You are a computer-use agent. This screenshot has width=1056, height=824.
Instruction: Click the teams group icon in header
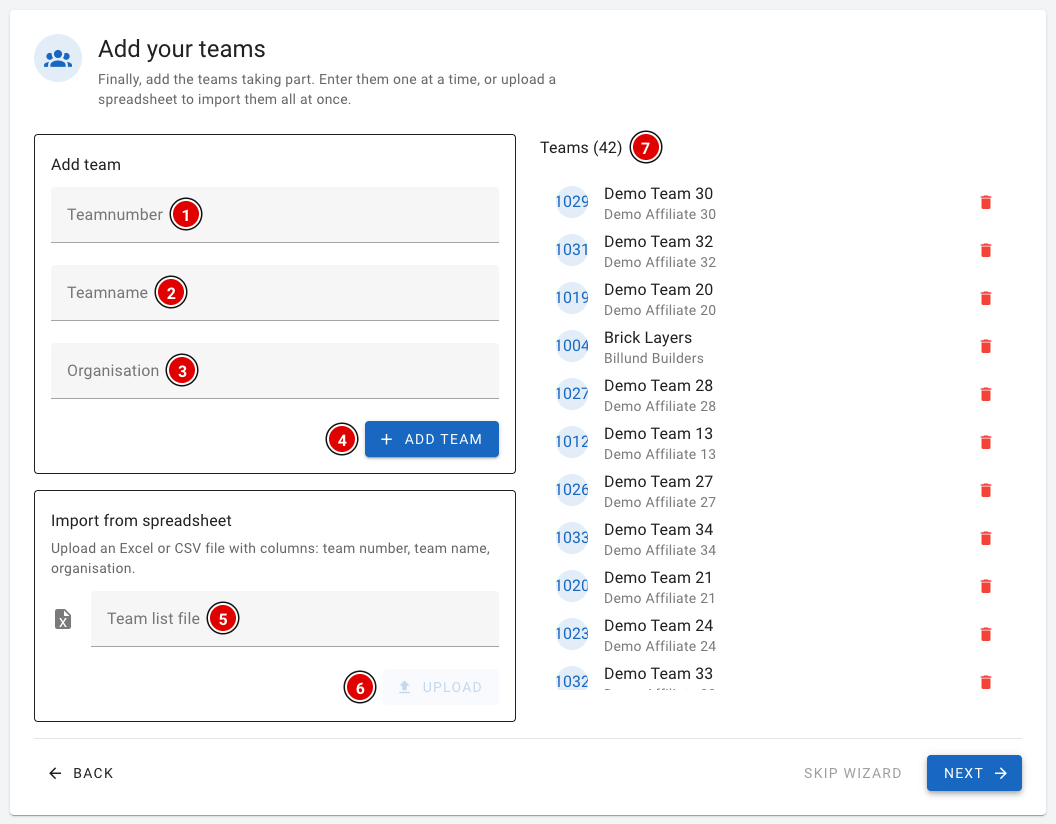pos(58,59)
